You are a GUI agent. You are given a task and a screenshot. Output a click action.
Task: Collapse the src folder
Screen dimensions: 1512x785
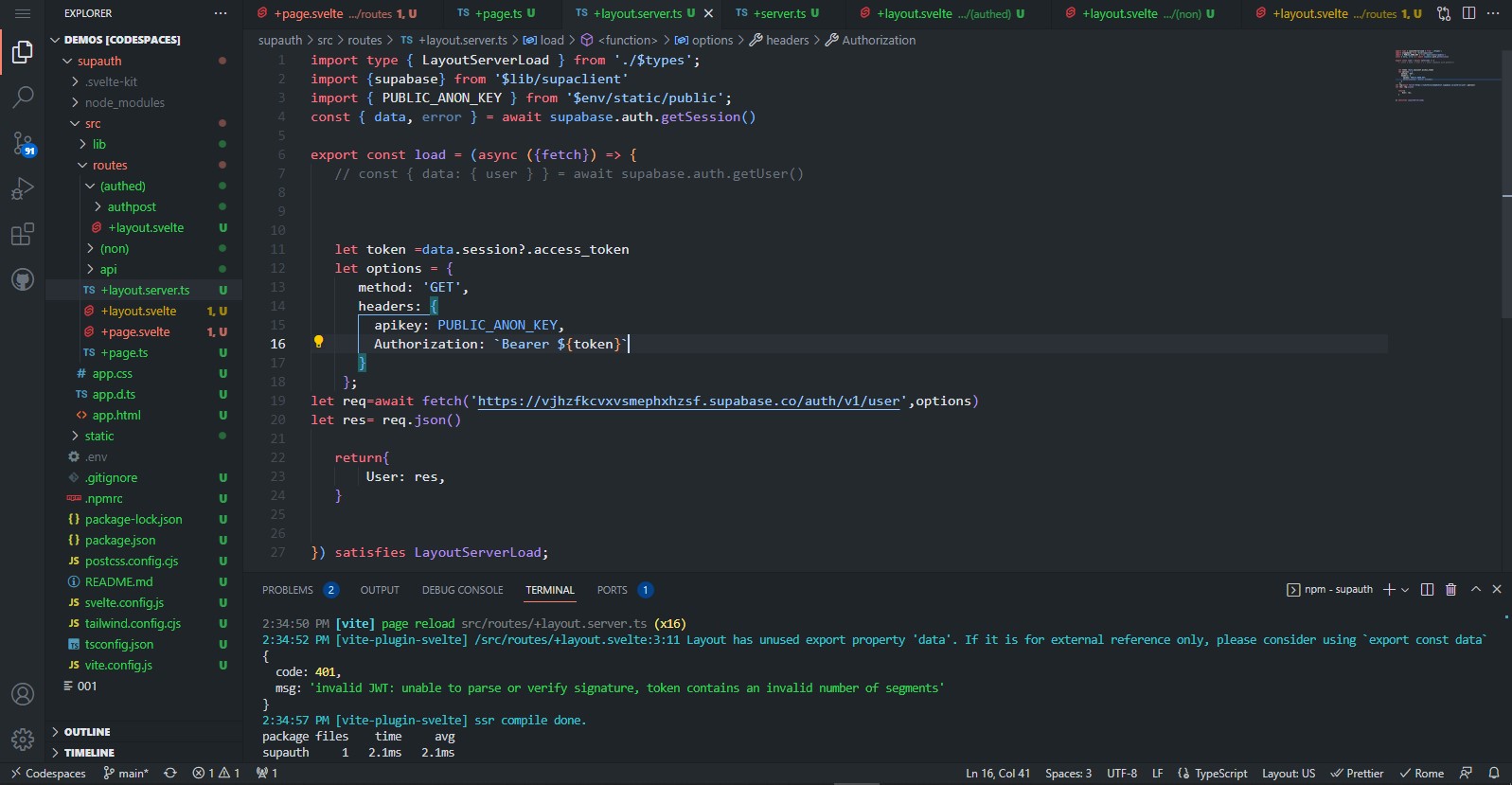tap(144, 123)
